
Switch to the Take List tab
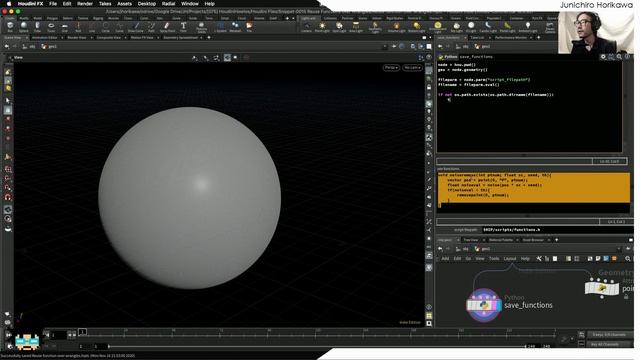[x=477, y=38]
